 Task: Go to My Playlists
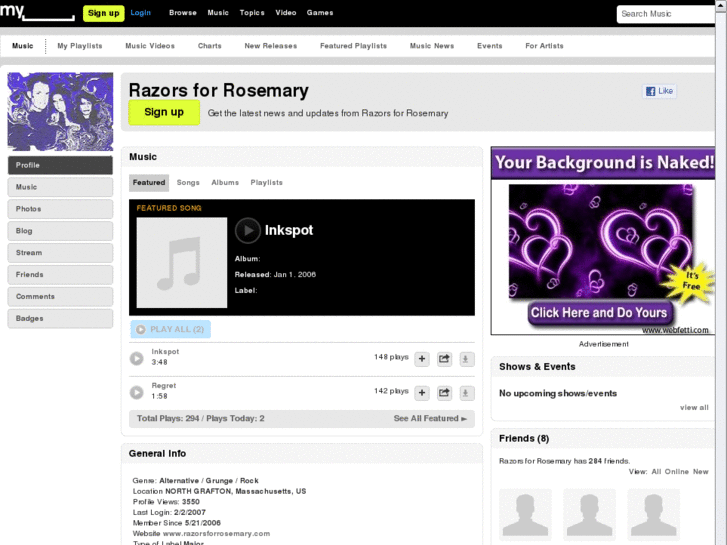pyautogui.click(x=80, y=46)
